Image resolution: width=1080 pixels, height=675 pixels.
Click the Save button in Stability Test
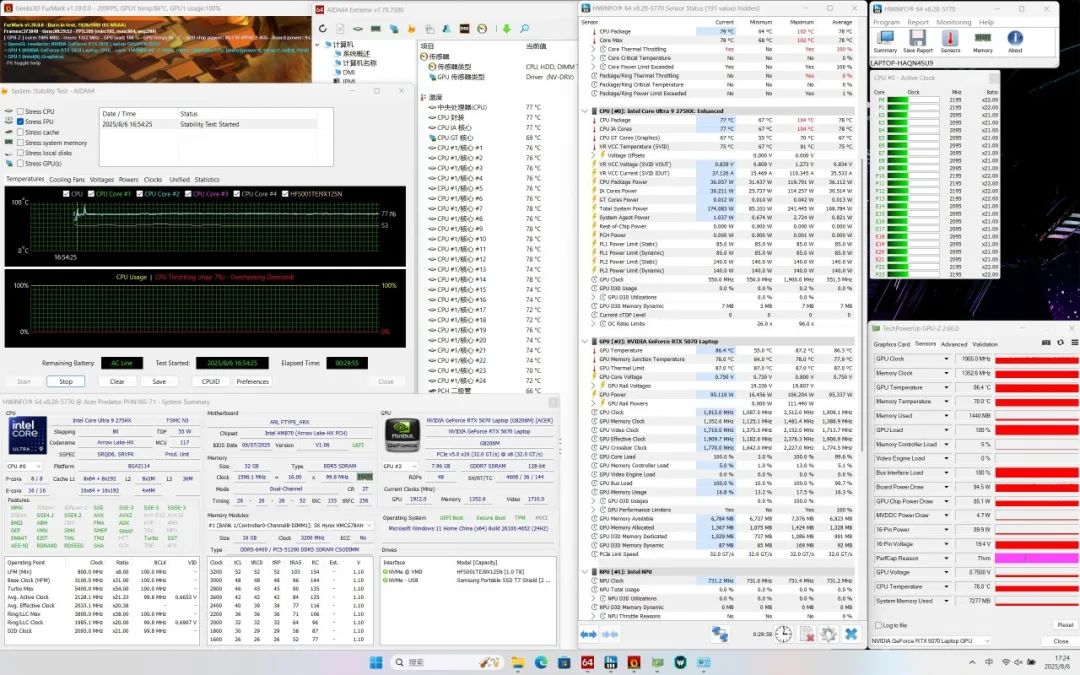point(159,382)
